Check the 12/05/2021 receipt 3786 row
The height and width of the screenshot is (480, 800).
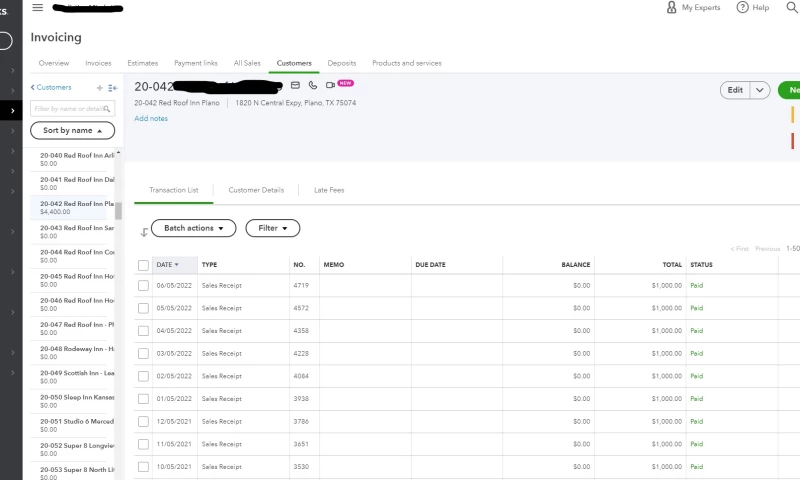[x=143, y=421]
